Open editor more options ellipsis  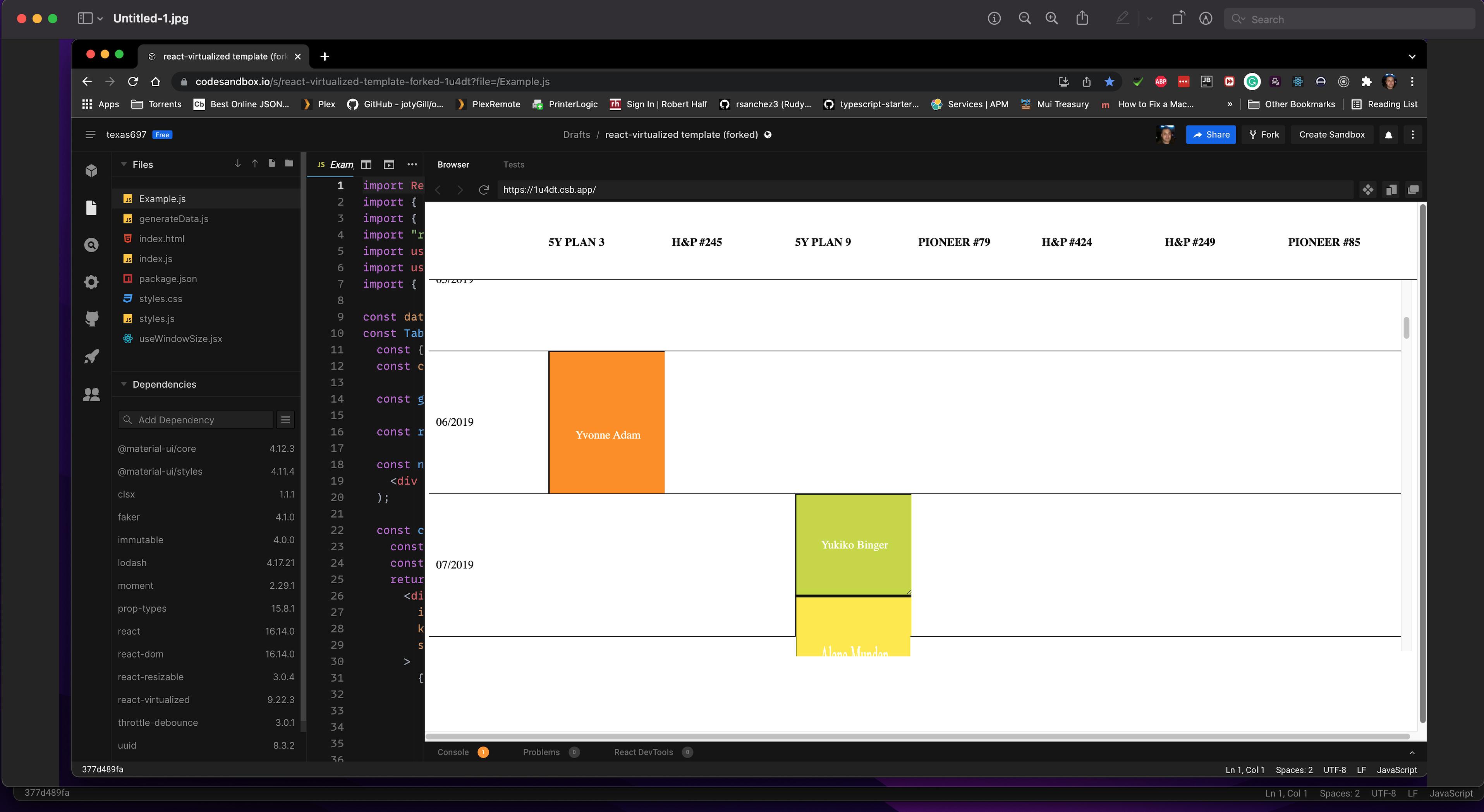click(412, 165)
